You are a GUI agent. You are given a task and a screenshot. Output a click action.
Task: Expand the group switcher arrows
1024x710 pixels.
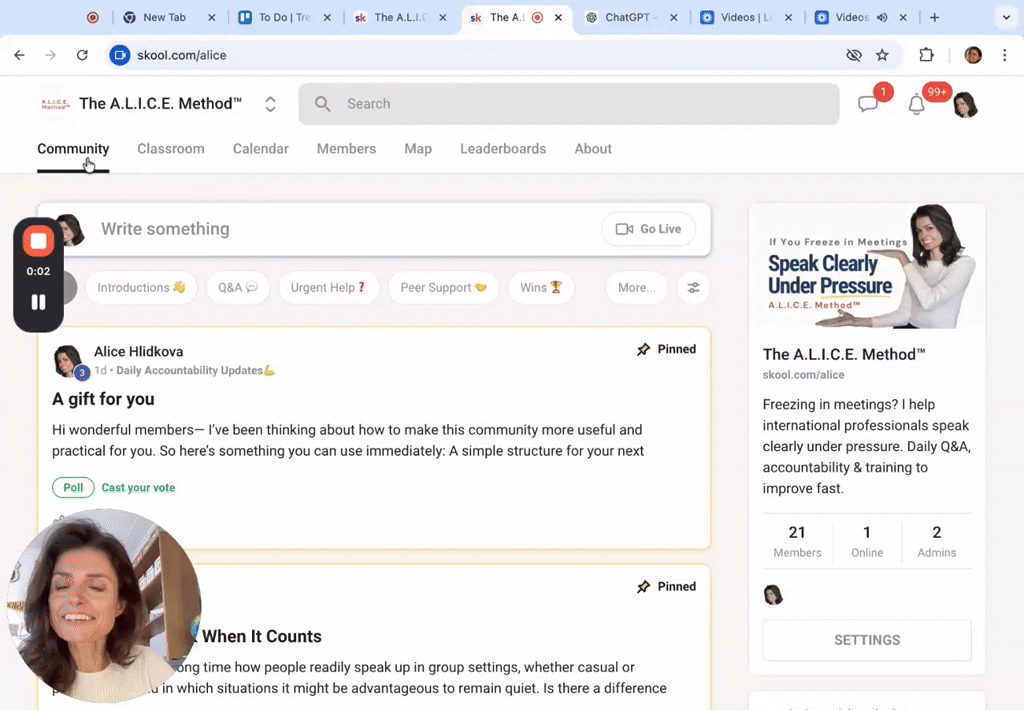[x=270, y=104]
